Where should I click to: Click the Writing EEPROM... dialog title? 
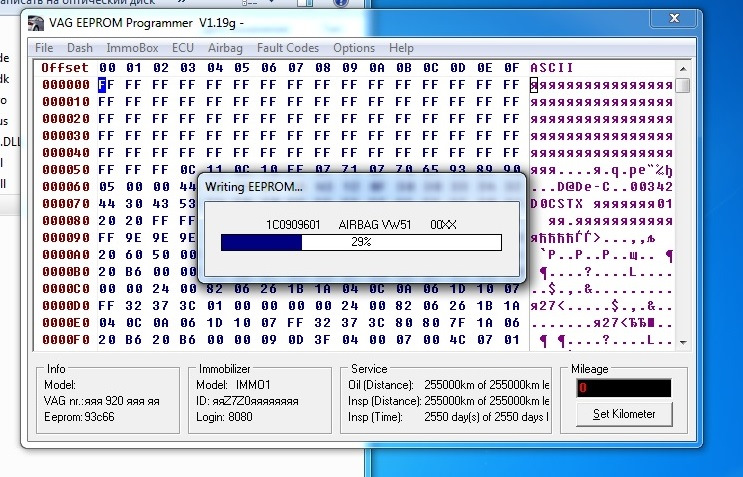coord(254,187)
